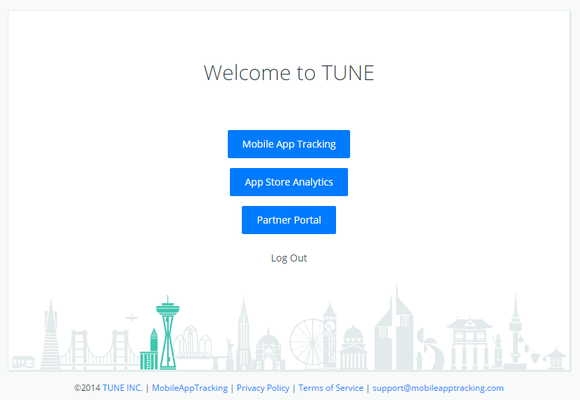Screen dimensions: 580x400
Task: Click the suspension bridge illustration
Action: tap(100, 350)
